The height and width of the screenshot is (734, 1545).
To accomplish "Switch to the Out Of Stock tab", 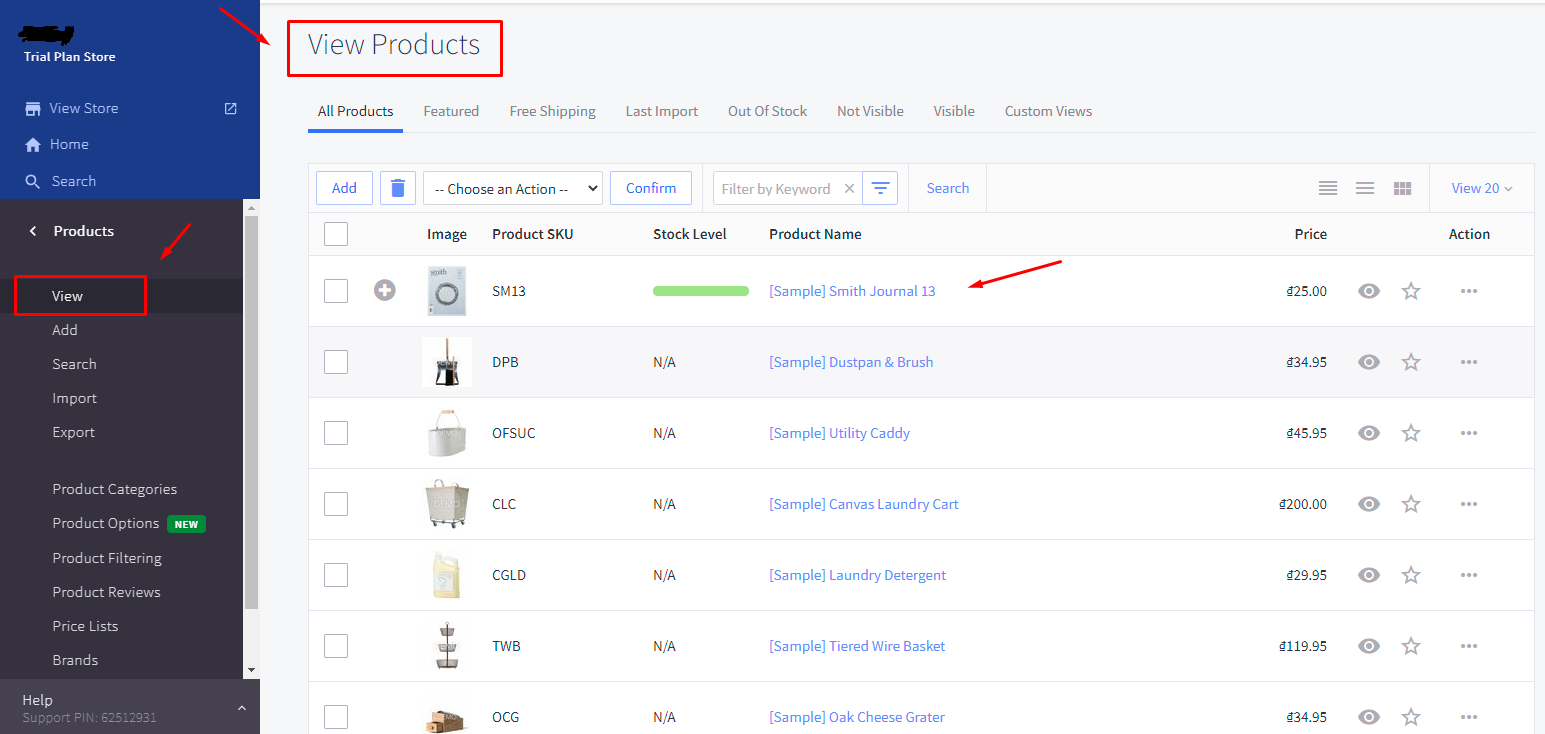I will tap(767, 111).
